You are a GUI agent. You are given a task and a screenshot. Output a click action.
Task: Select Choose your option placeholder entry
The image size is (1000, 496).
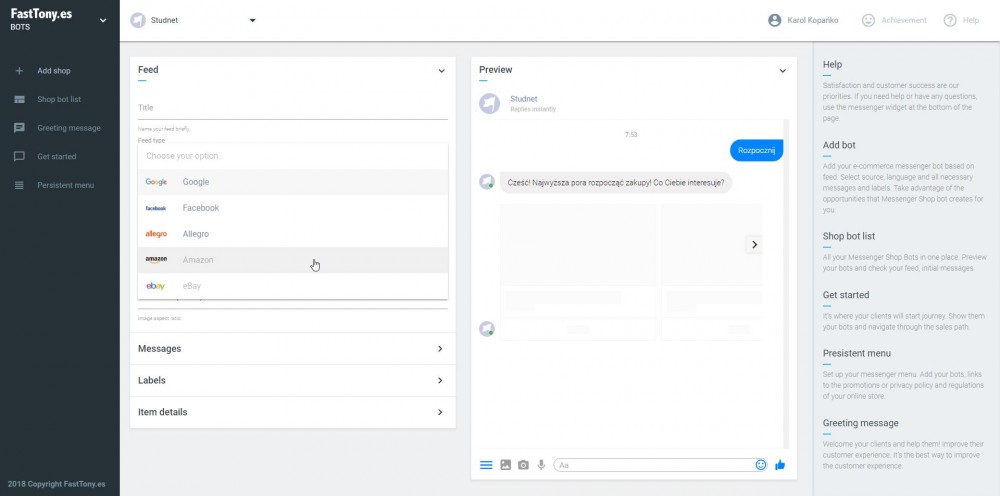tap(293, 156)
